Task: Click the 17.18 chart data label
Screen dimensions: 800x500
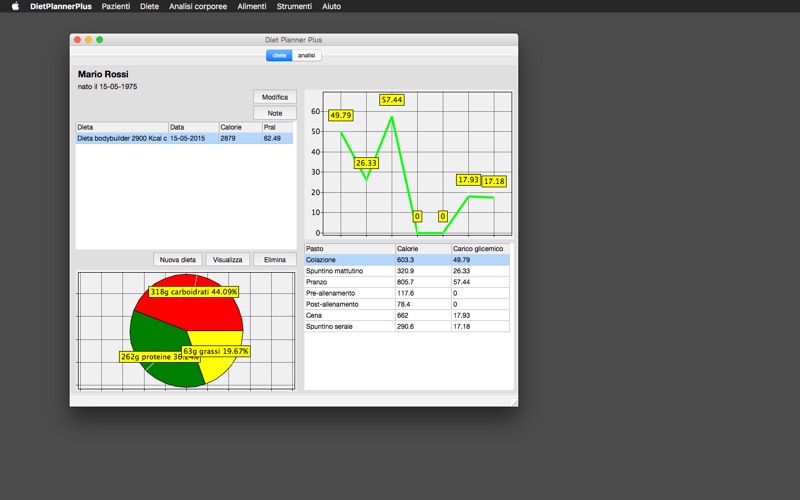Action: pos(494,181)
